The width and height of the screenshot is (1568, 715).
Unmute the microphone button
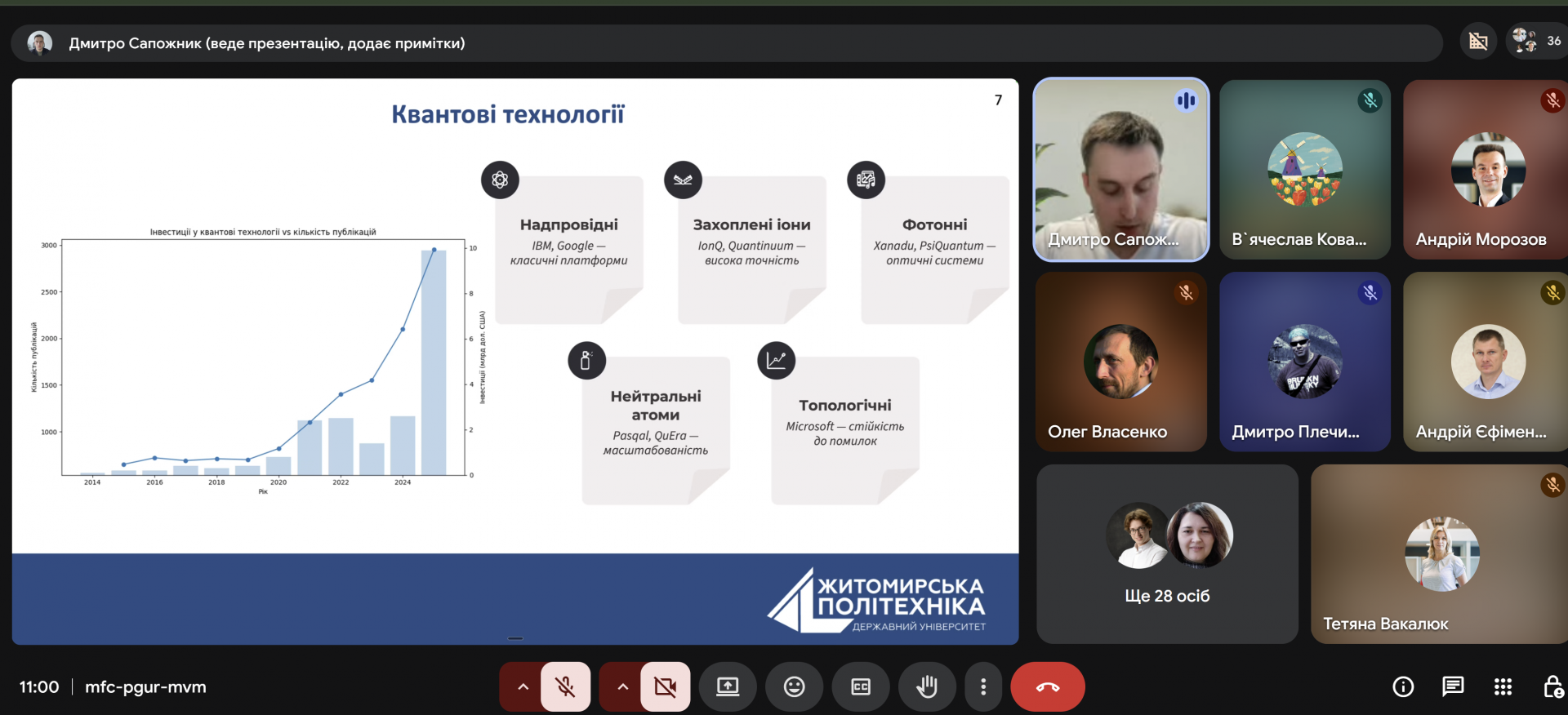tap(565, 686)
